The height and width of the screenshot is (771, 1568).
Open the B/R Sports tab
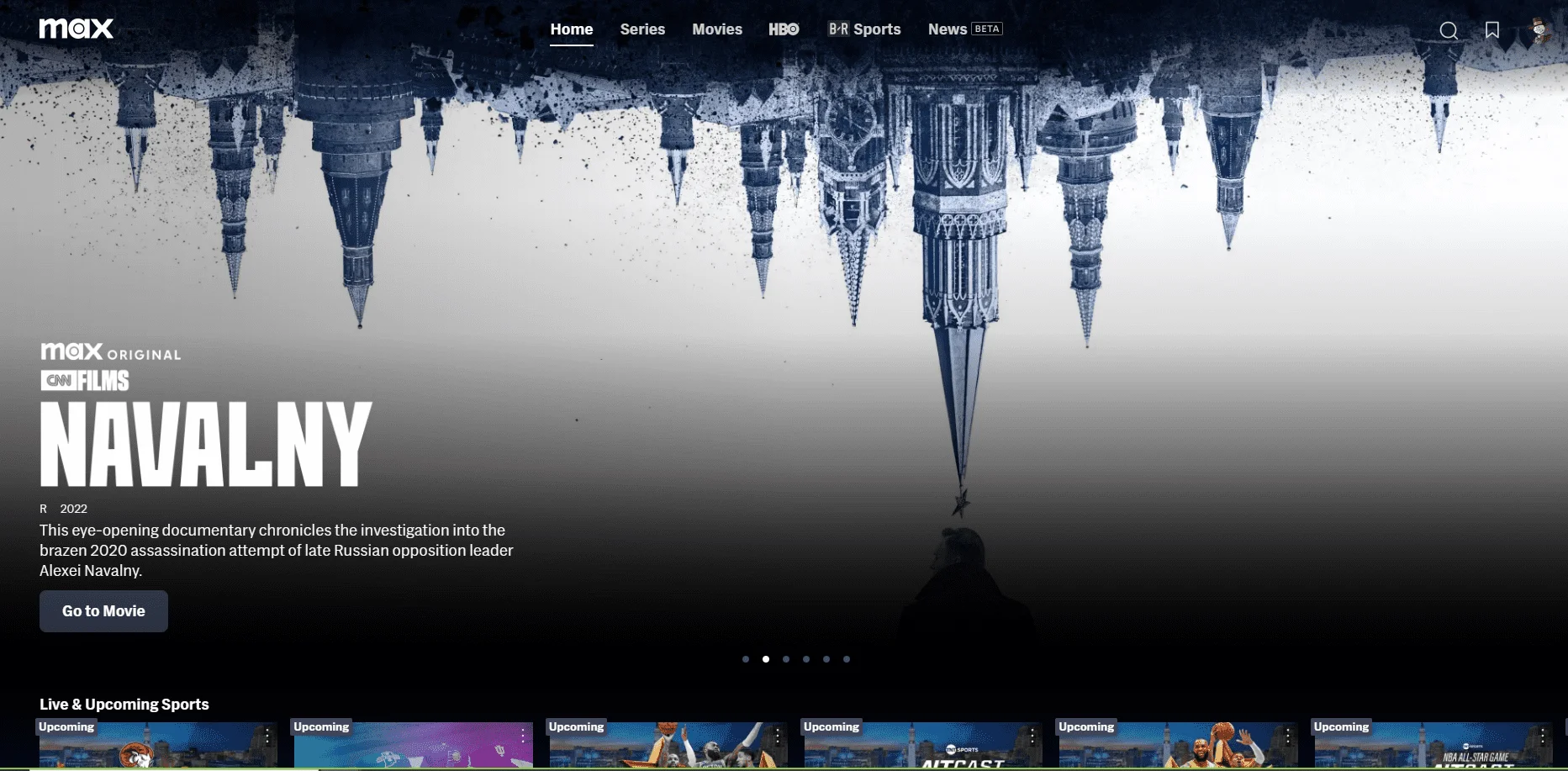click(864, 29)
